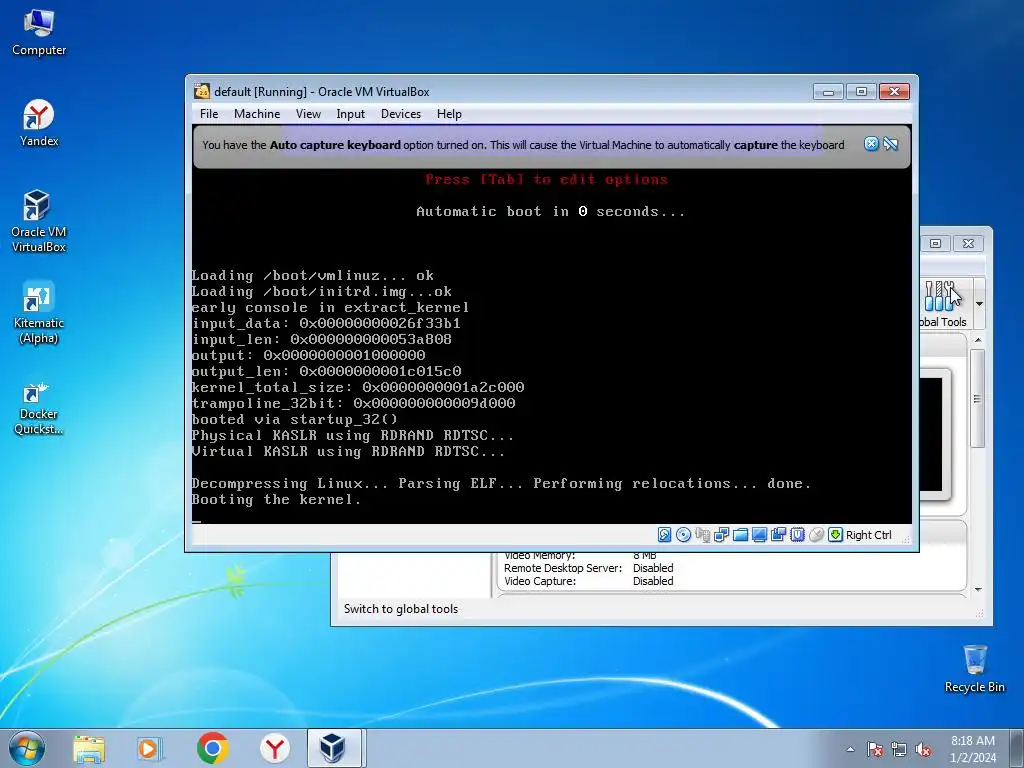Select the Recycle Bin desktop icon

pyautogui.click(x=974, y=669)
